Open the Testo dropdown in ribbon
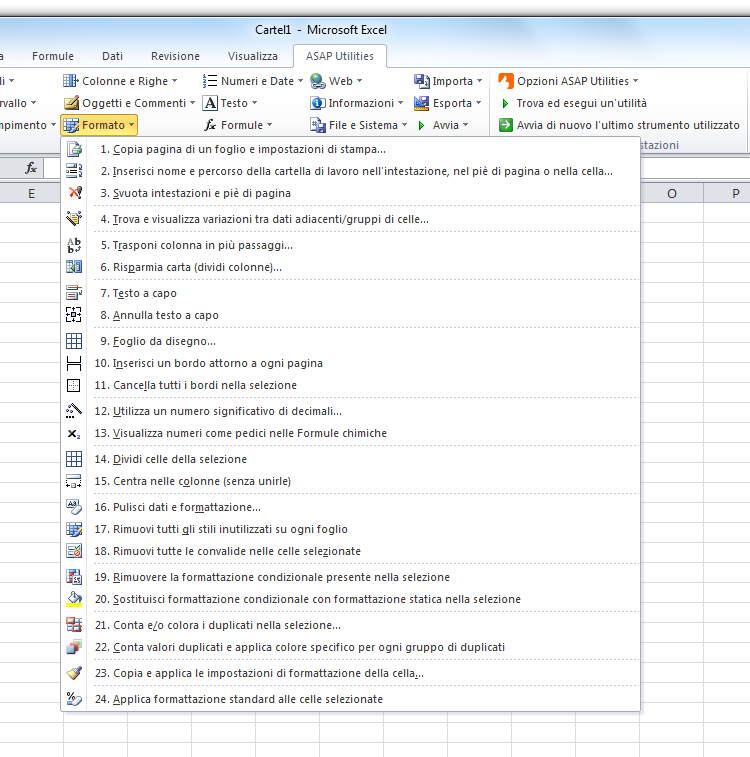This screenshot has width=750, height=757. [x=230, y=103]
